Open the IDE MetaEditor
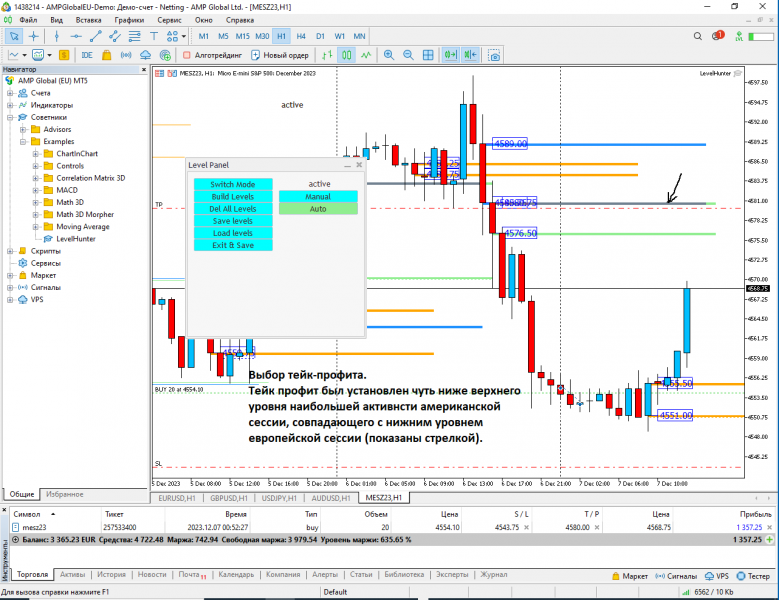 coord(87,55)
